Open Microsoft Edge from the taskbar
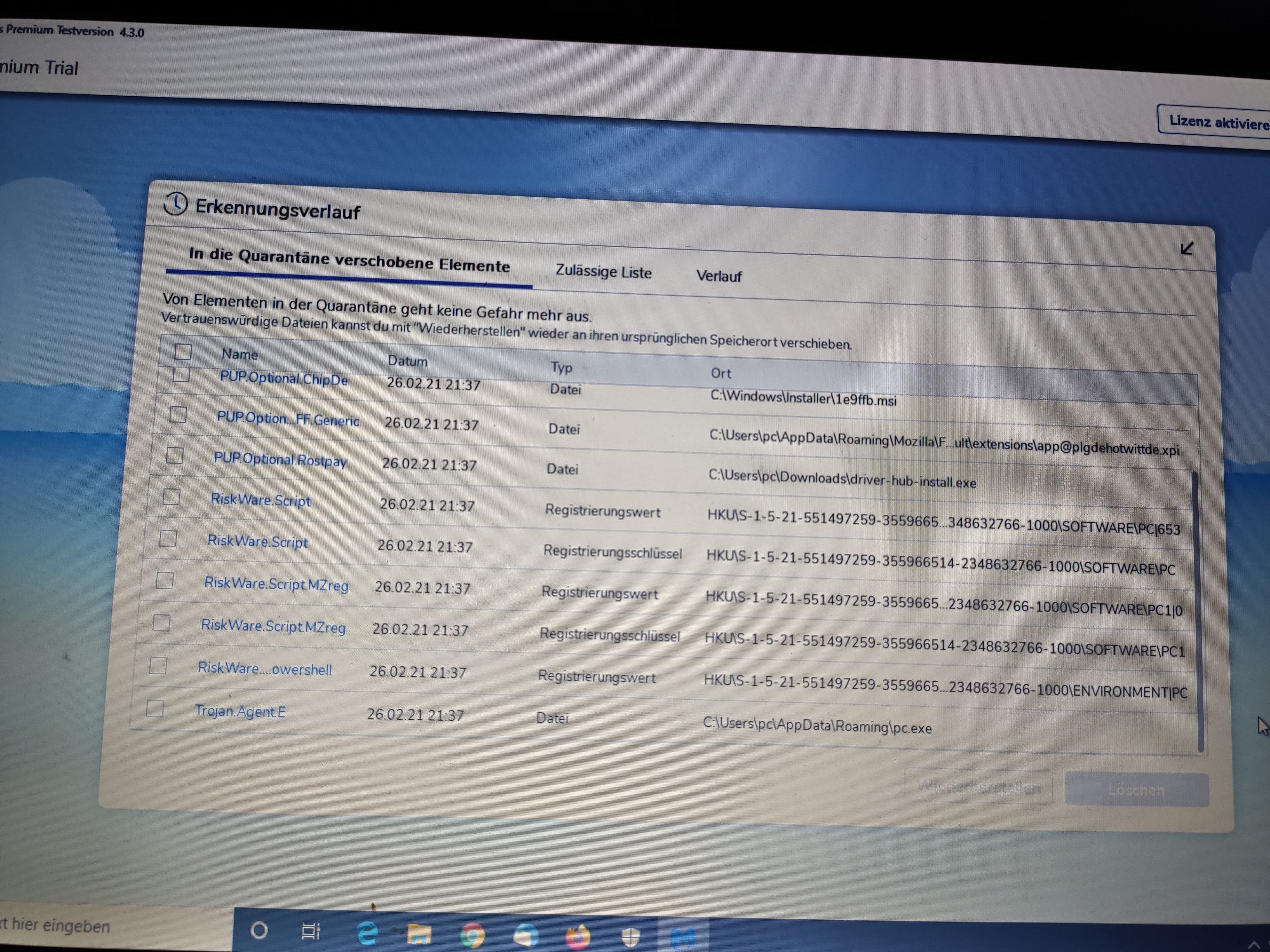1270x952 pixels. coord(367,932)
